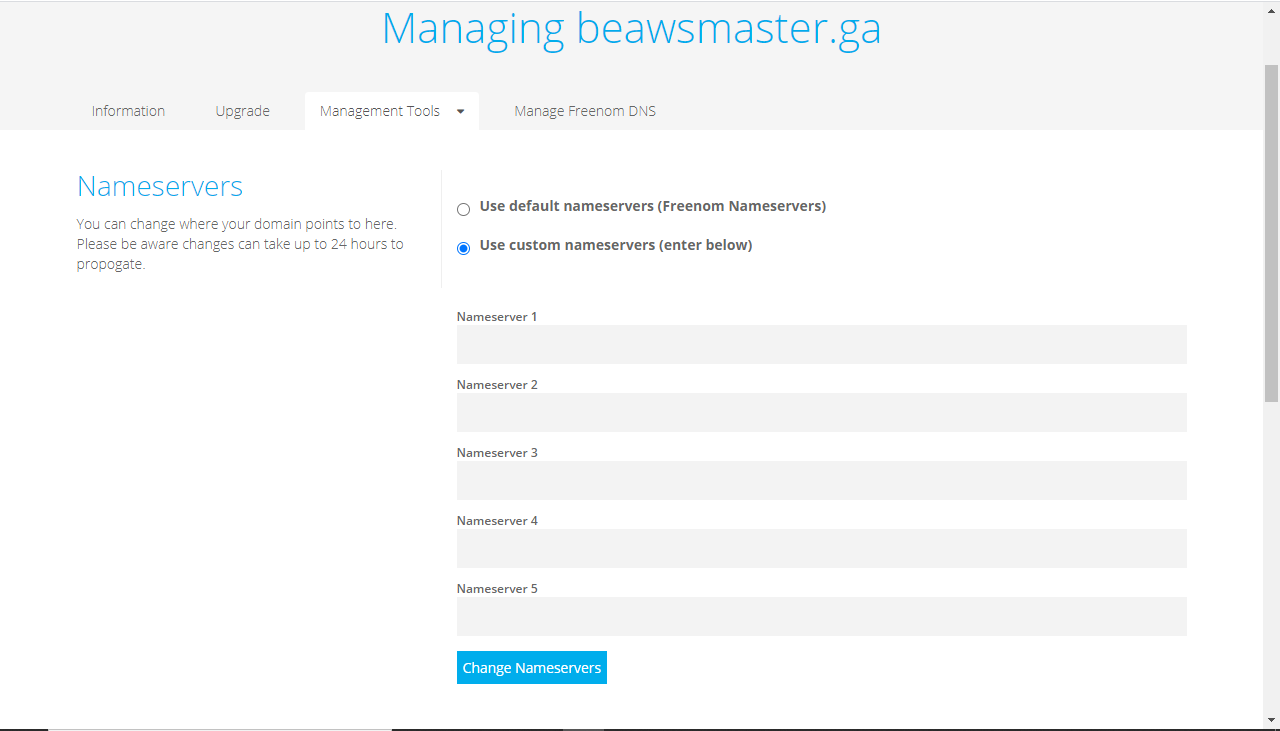Click the Nameserver 1 label
Screen dimensions: 1280x731
(x=497, y=316)
